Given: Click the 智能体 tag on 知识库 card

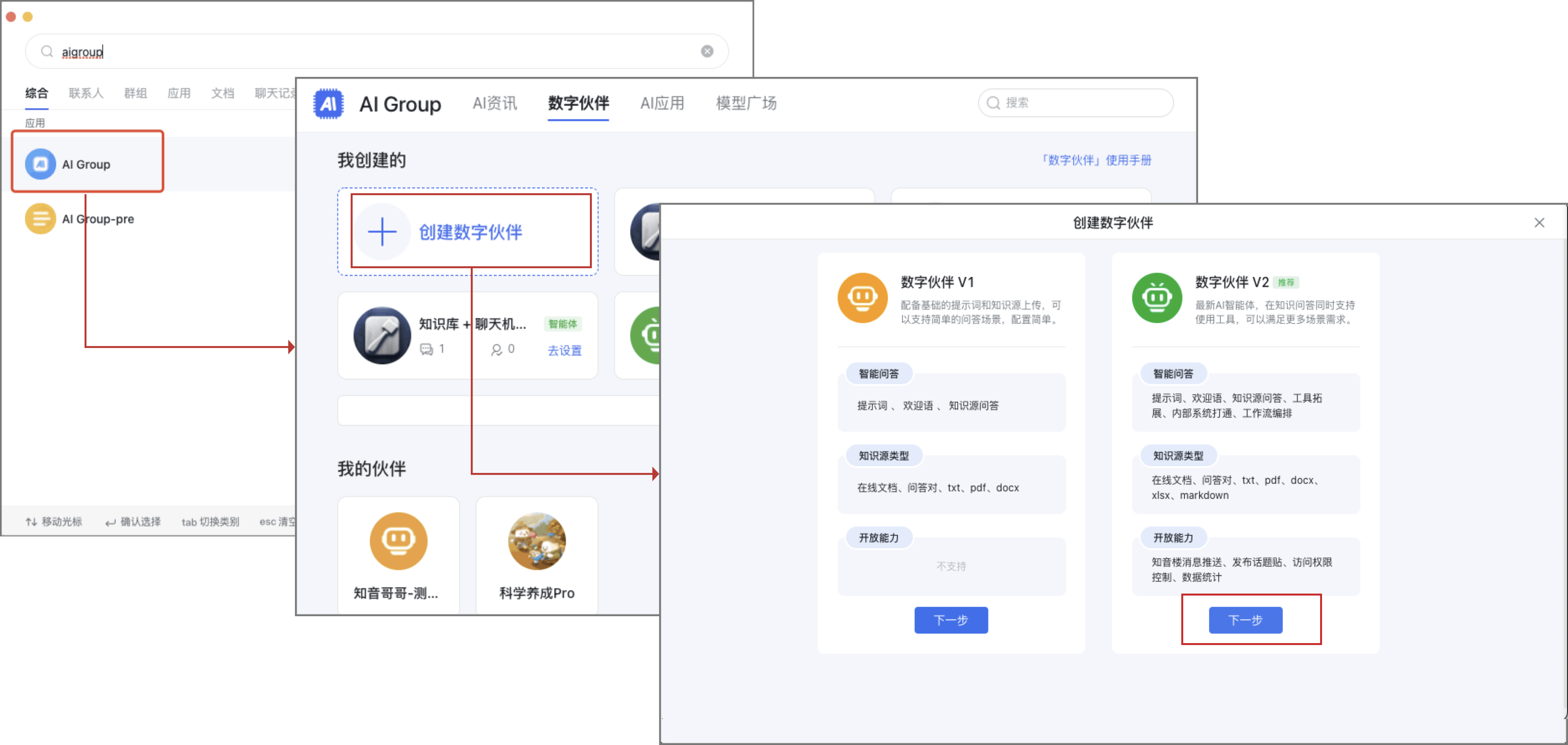Looking at the screenshot, I should (x=563, y=324).
